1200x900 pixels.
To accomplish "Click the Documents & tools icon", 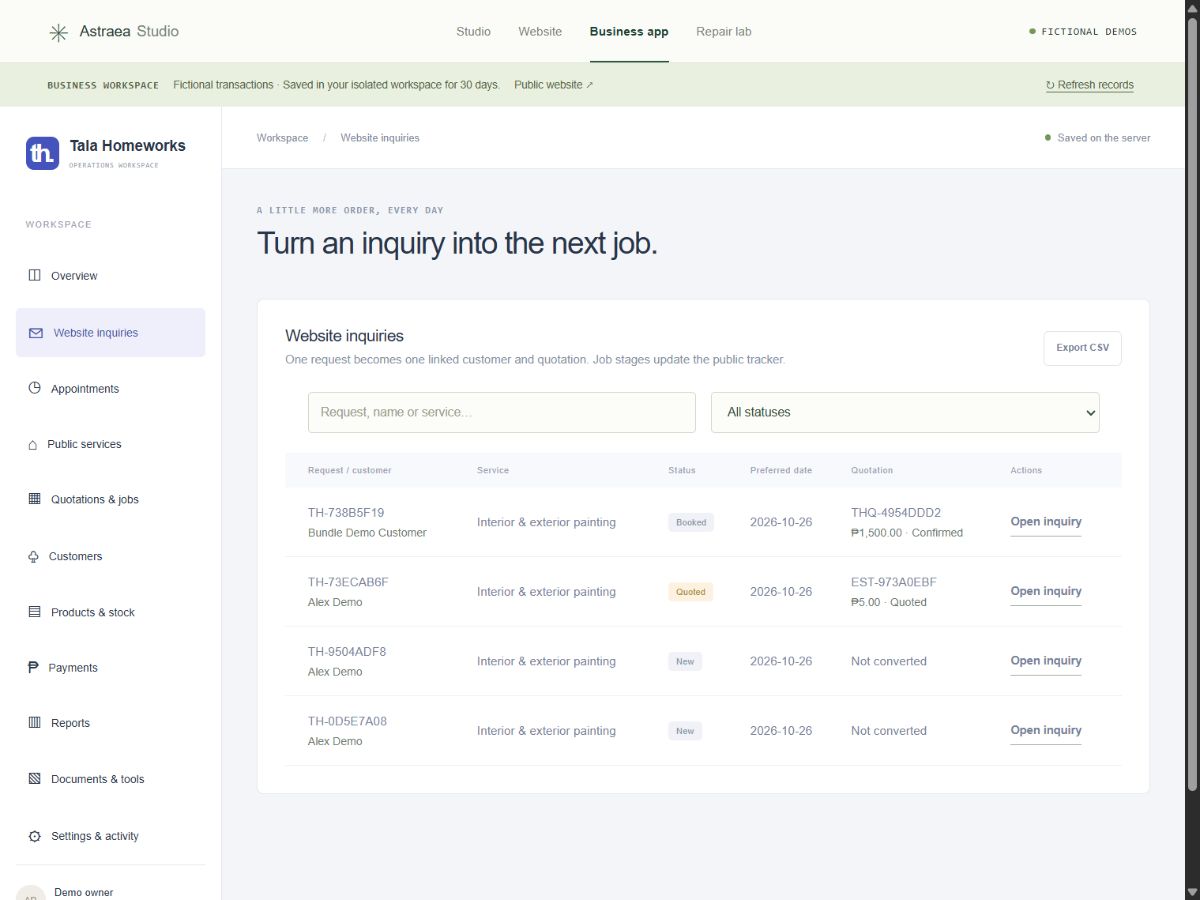I will (35, 779).
